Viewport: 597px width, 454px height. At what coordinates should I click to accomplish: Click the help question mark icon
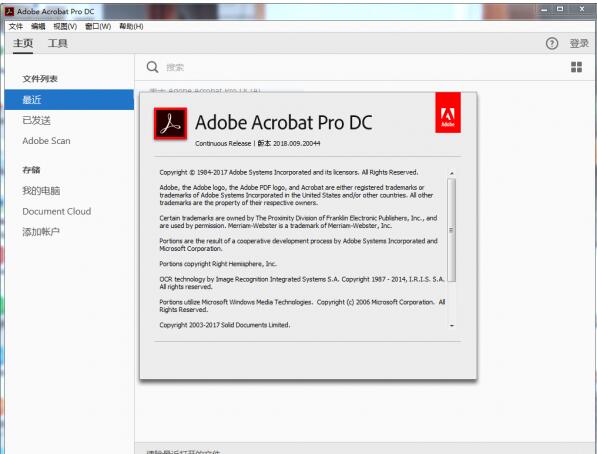(552, 43)
